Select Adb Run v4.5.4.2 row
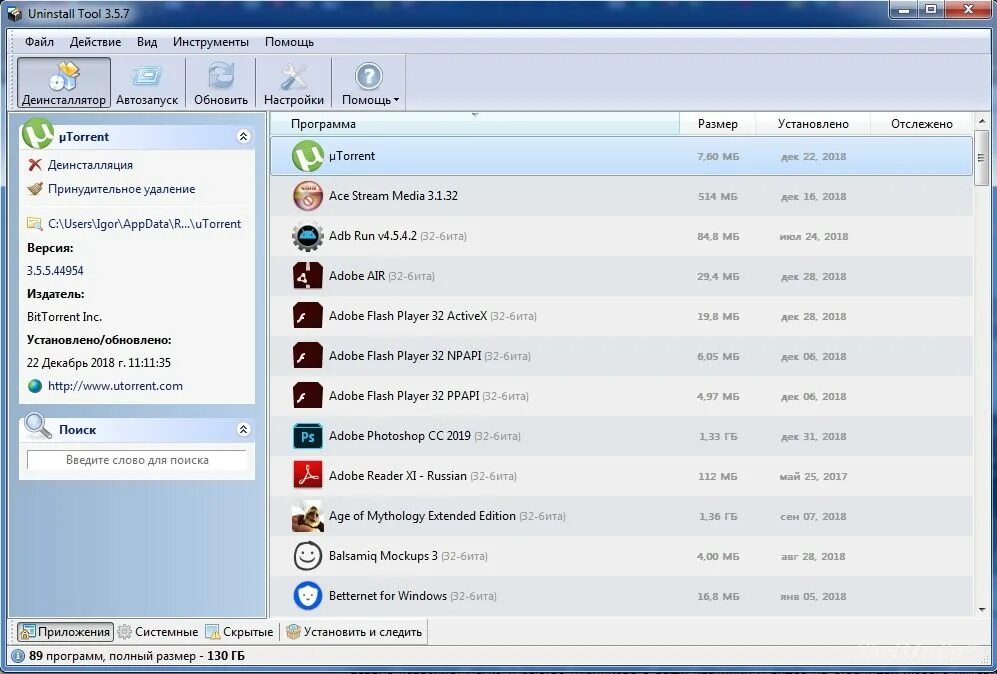 click(621, 236)
